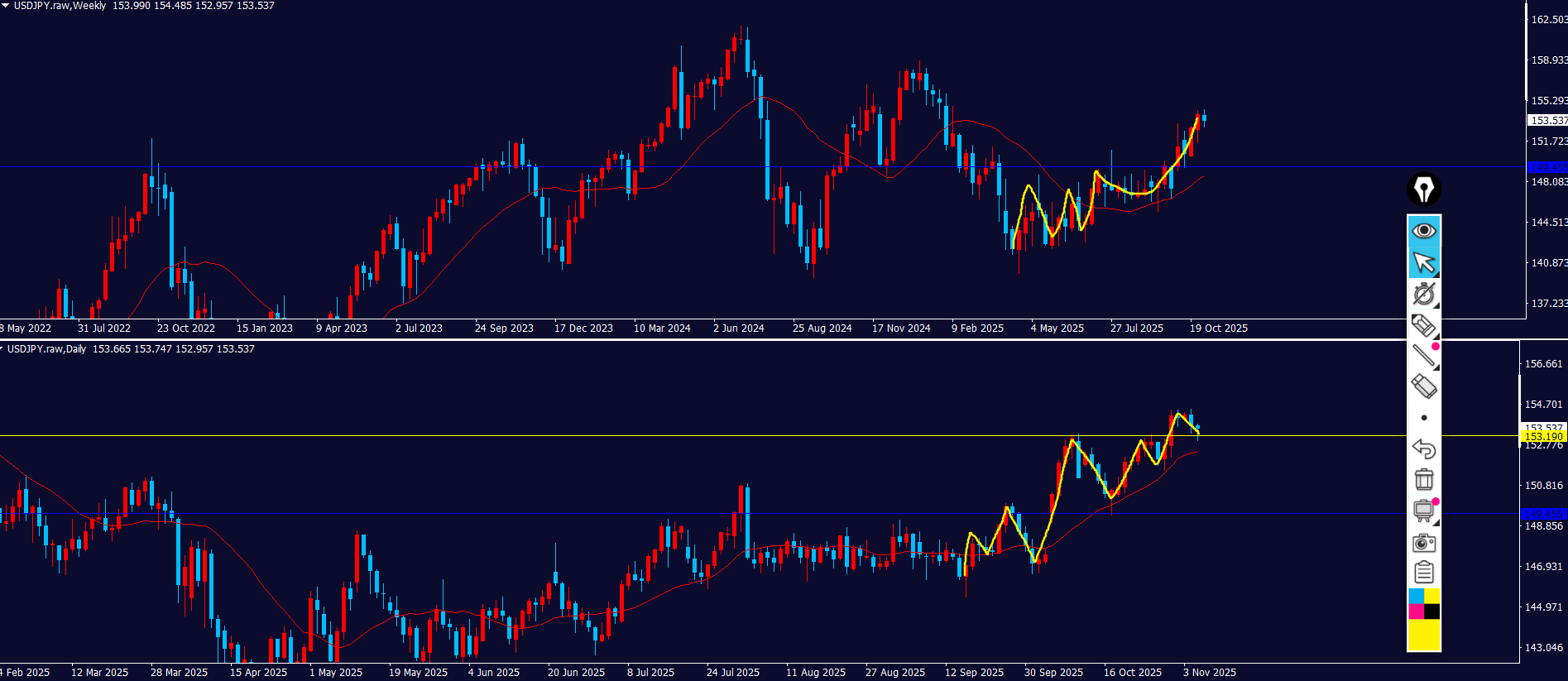
Task: Pick the cyan color swatch
Action: pos(1416,596)
